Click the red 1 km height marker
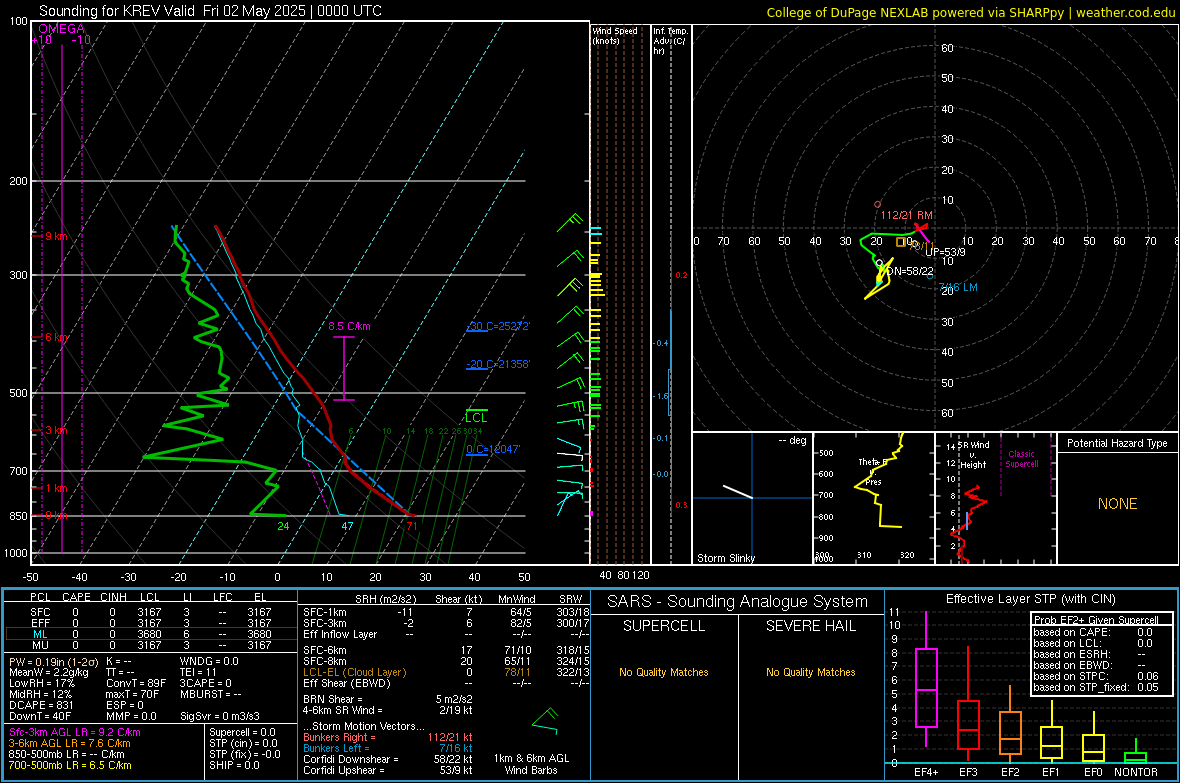1180x783 pixels. [x=56, y=488]
